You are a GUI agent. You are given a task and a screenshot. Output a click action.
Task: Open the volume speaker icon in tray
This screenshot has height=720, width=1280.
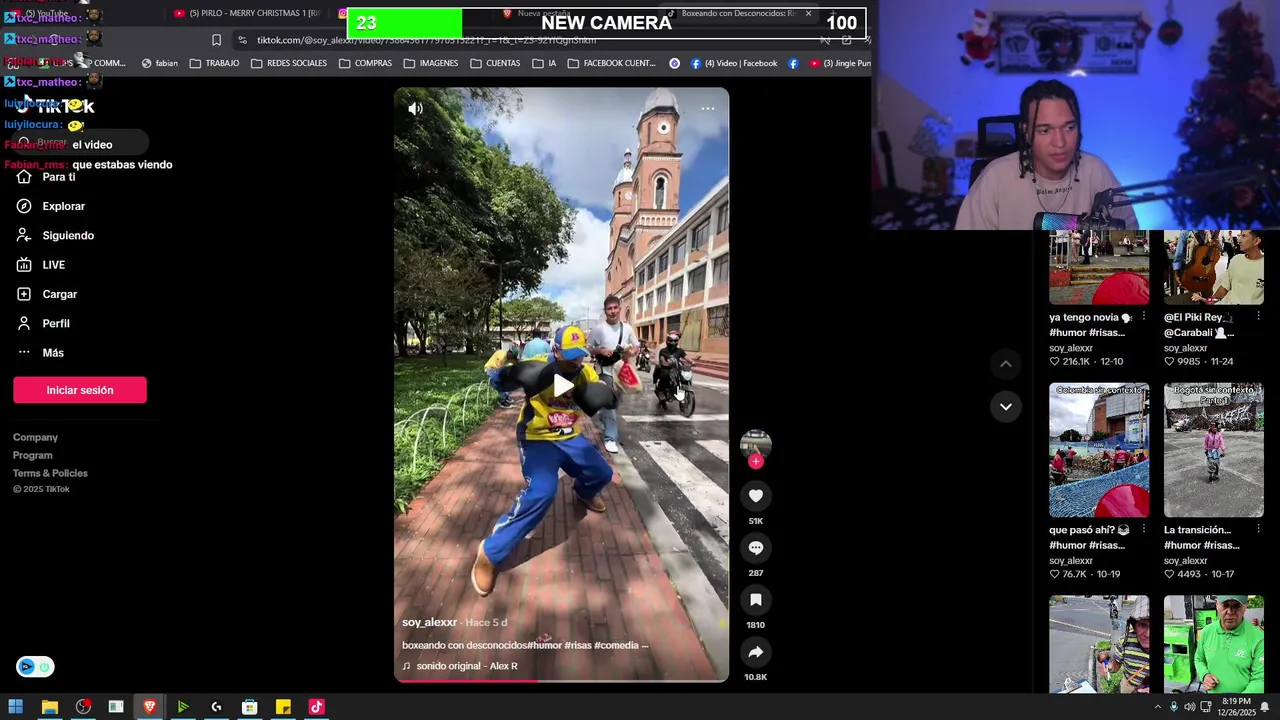(1190, 707)
